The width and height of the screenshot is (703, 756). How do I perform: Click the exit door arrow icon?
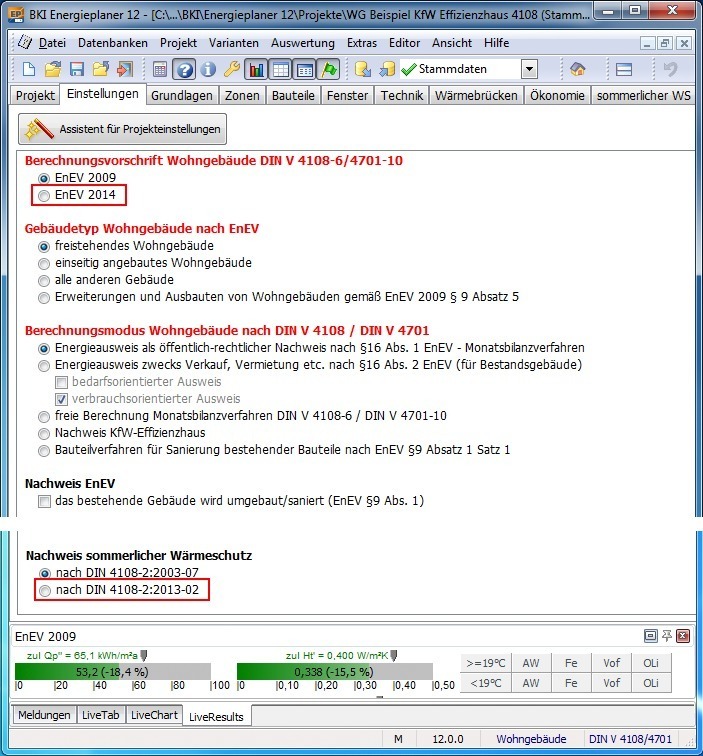[x=124, y=69]
